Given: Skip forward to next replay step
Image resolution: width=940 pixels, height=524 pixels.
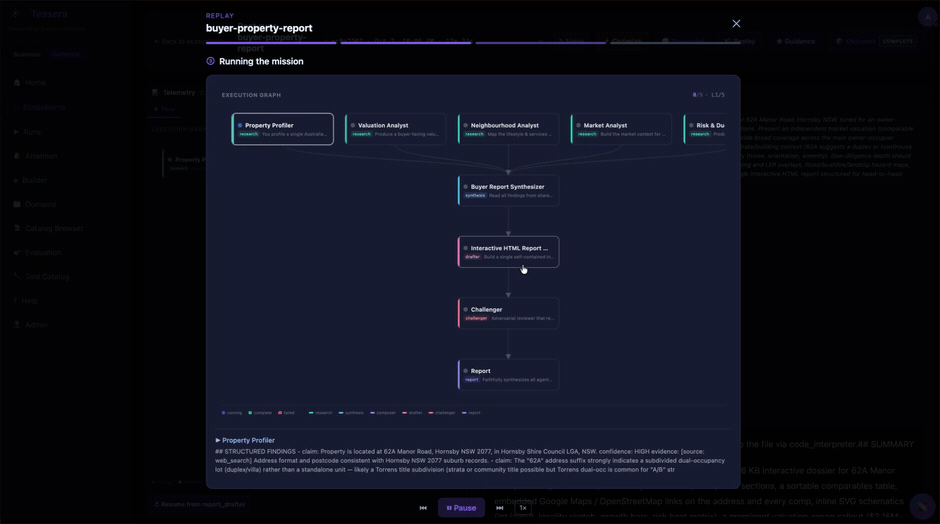Looking at the screenshot, I should pos(499,508).
